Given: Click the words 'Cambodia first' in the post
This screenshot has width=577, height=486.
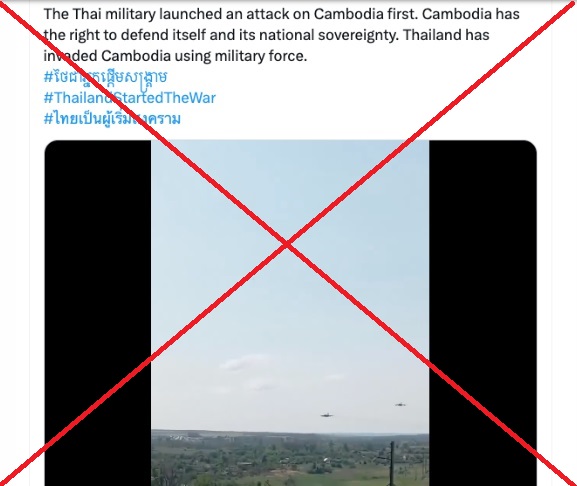Looking at the screenshot, I should click(x=366, y=14).
